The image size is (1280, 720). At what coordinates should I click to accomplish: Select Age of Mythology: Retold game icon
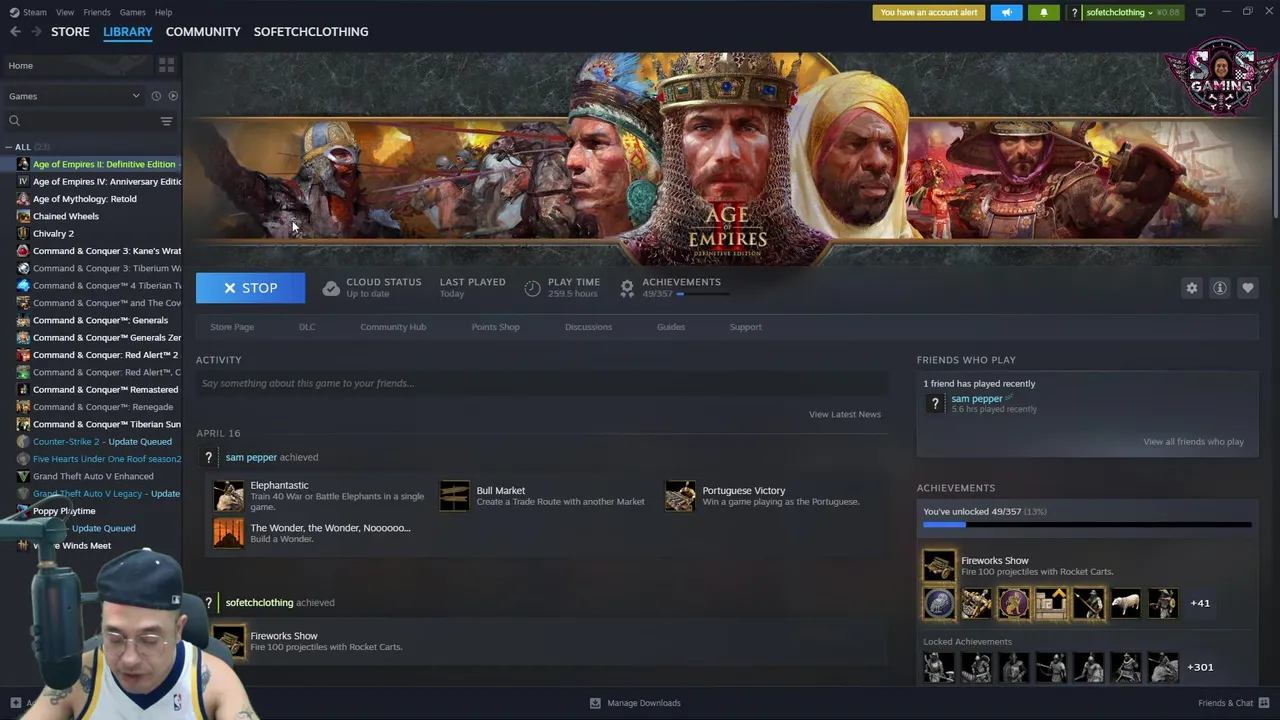23,199
